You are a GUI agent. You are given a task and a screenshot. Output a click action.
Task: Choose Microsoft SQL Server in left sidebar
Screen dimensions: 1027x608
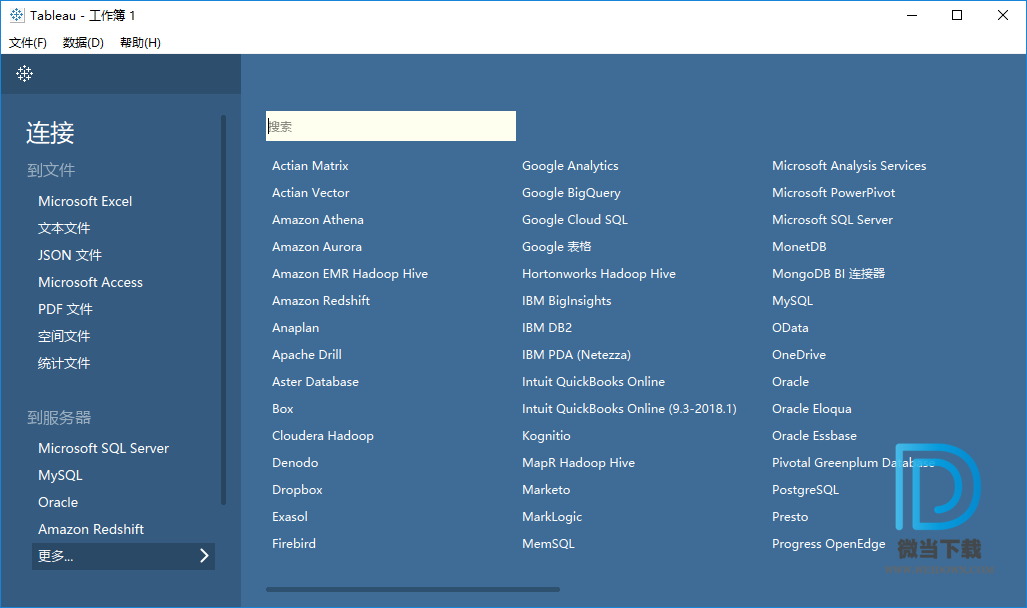[103, 448]
